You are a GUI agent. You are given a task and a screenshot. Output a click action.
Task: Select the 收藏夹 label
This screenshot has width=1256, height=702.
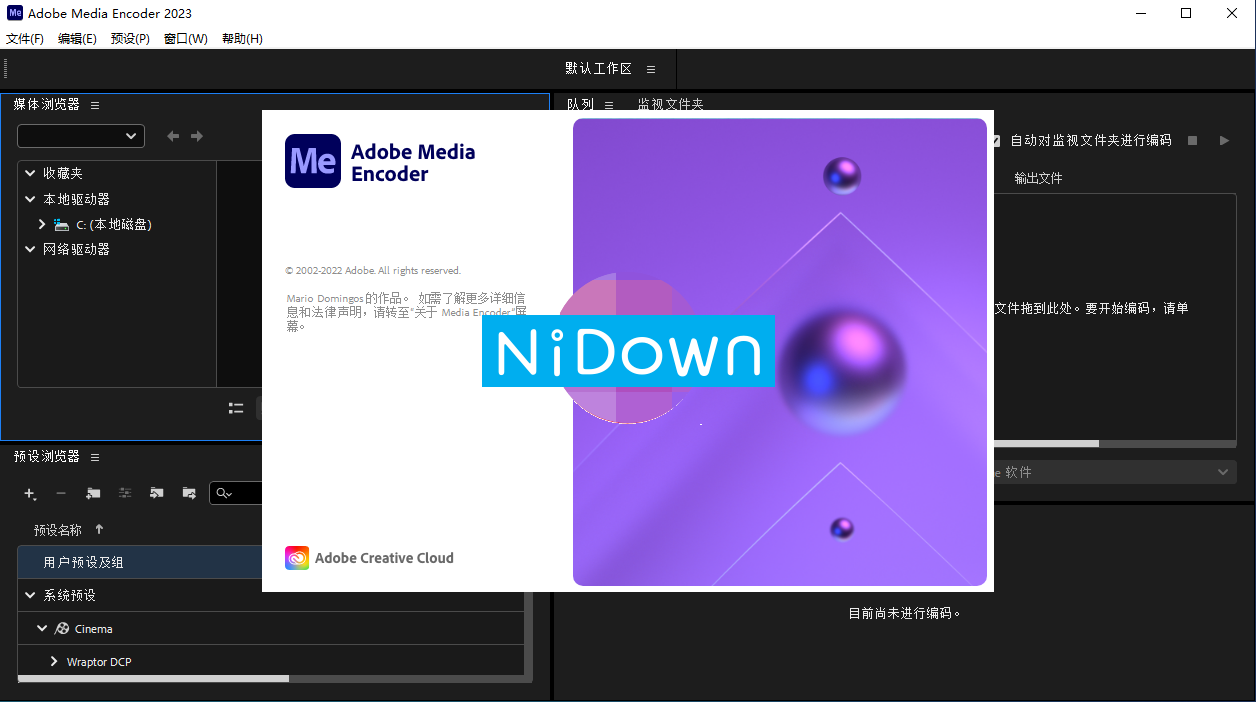[x=63, y=173]
